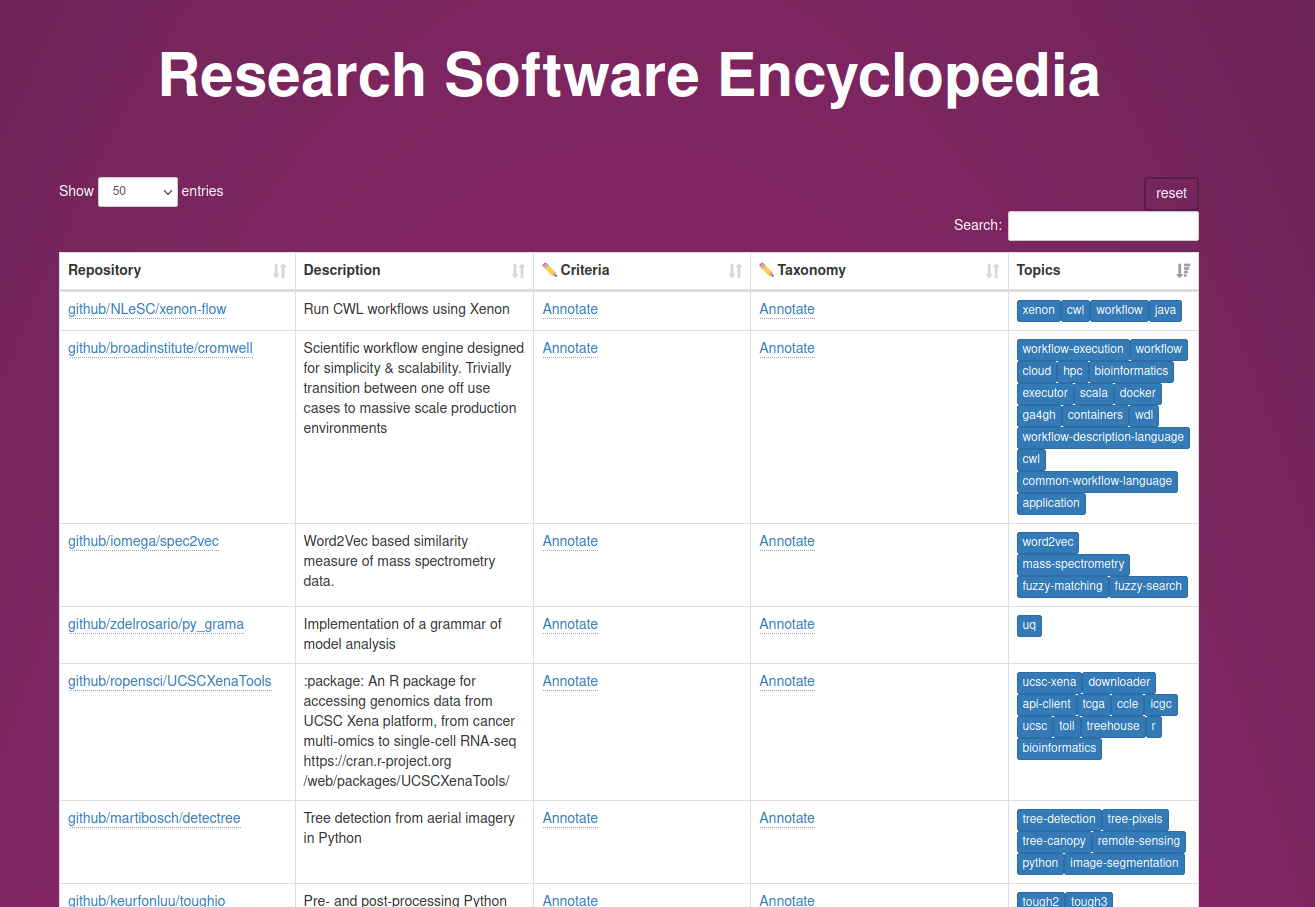This screenshot has height=907, width=1315.
Task: Select the uq topic tag
Action: pyautogui.click(x=1029, y=625)
